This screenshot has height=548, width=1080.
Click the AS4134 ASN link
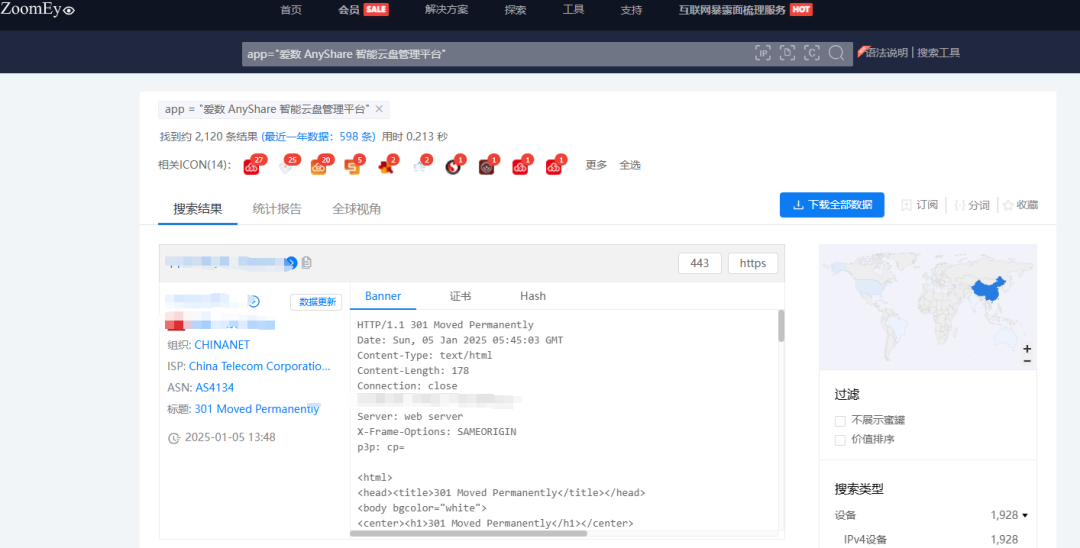click(x=215, y=388)
